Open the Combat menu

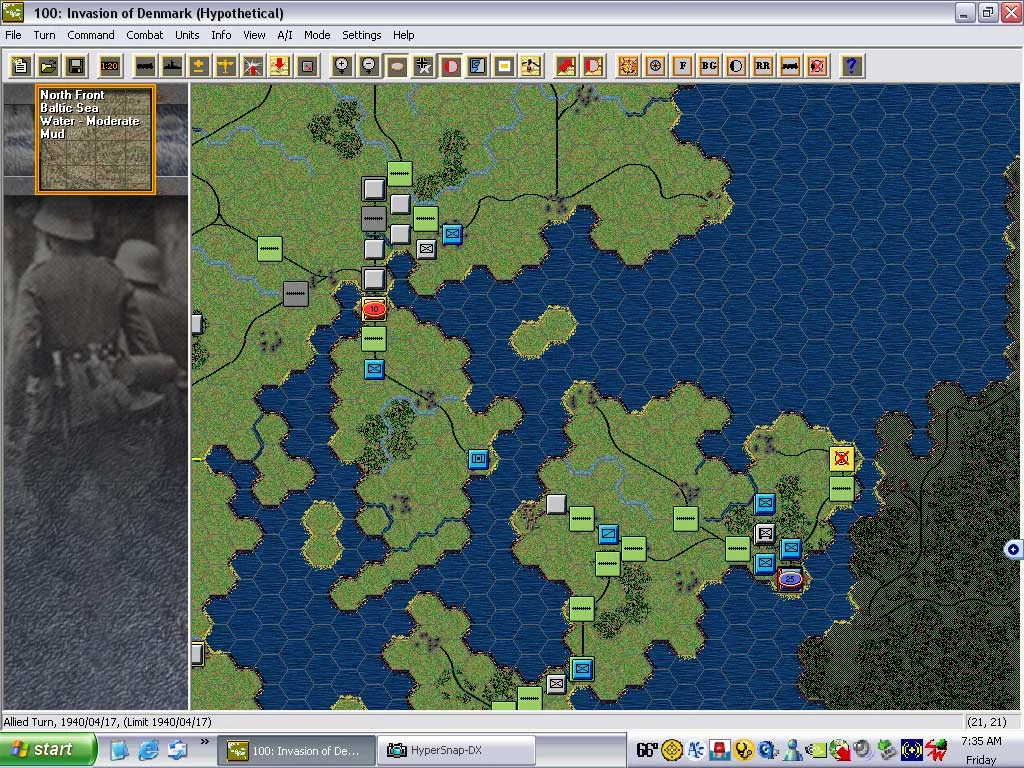[145, 35]
